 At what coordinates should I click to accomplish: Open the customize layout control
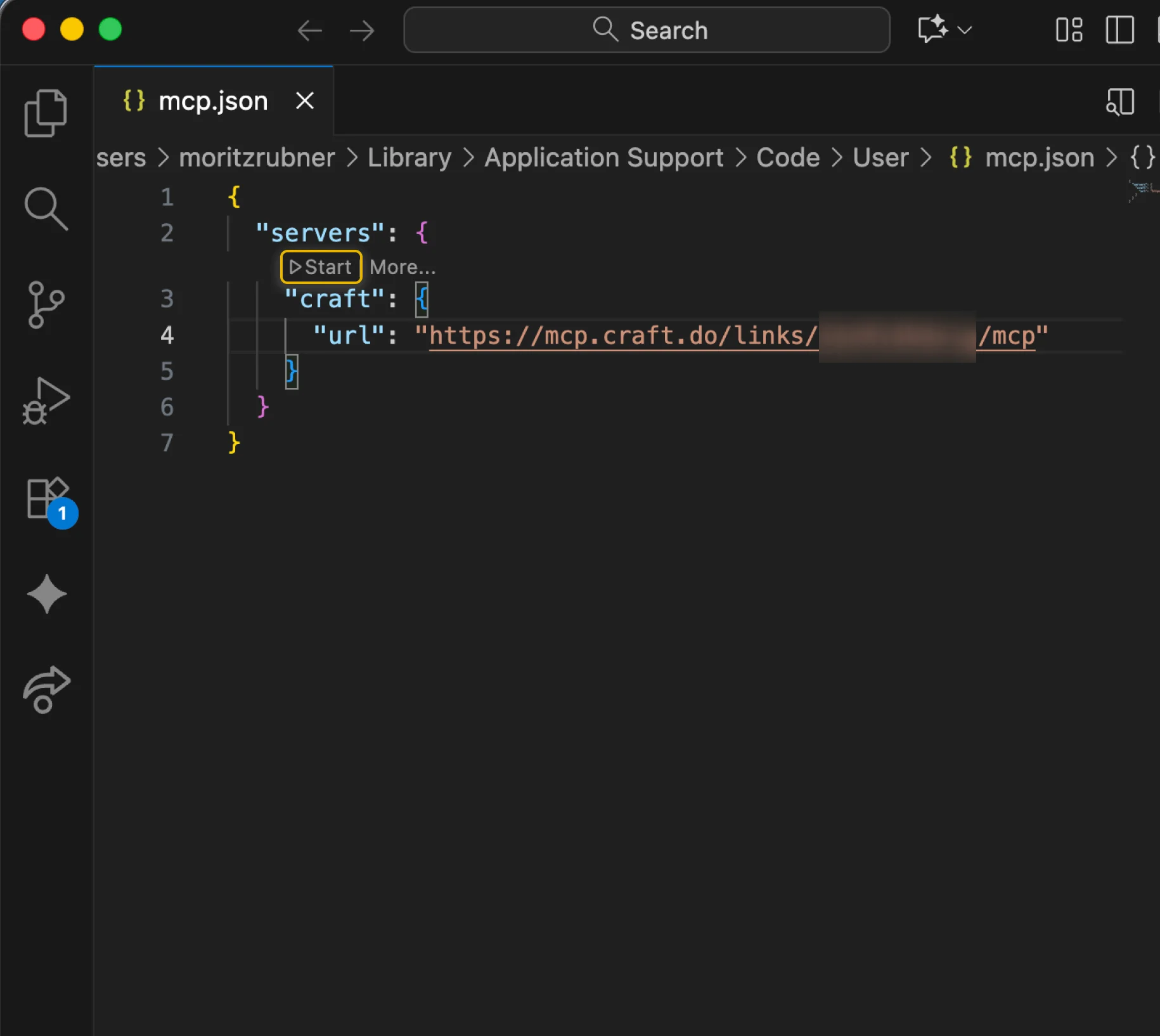click(1069, 29)
